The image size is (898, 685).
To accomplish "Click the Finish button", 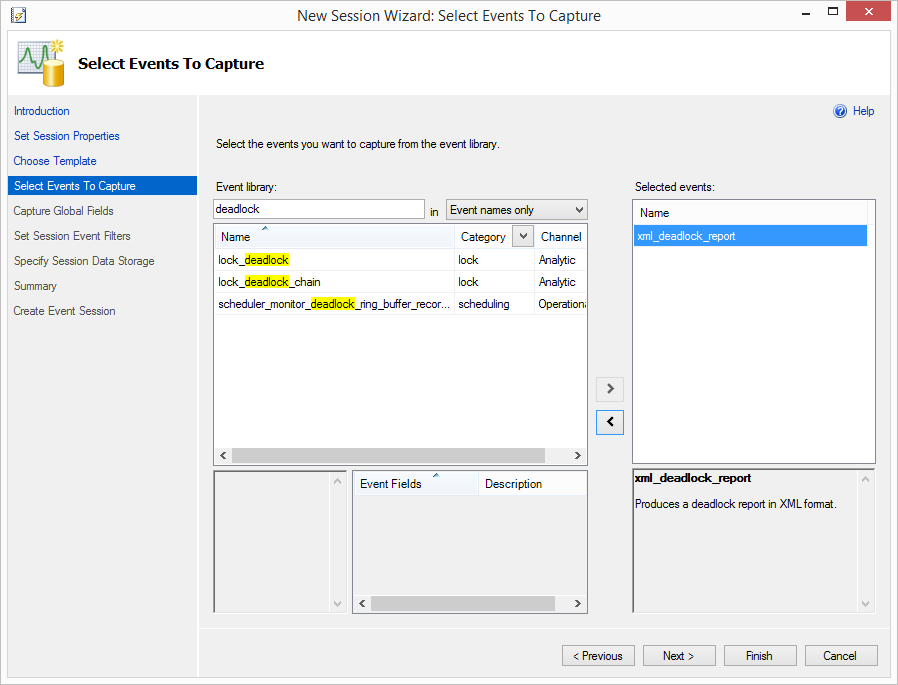I will coord(759,656).
